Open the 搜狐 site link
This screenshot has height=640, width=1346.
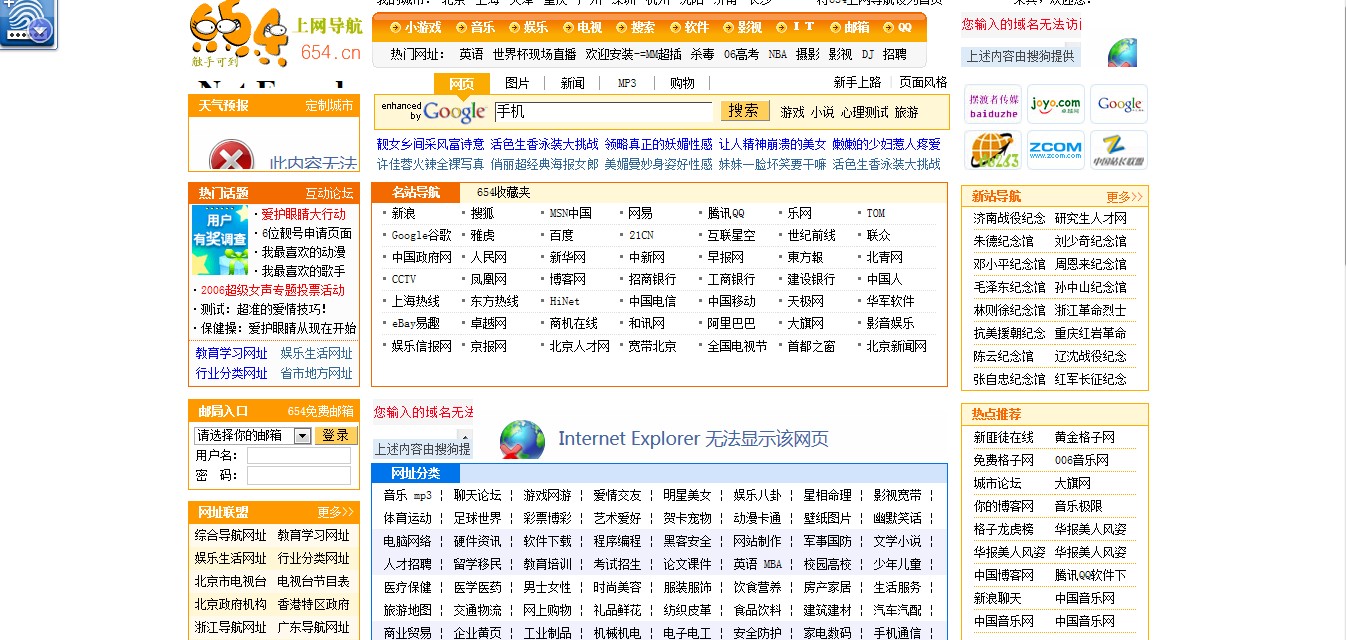pyautogui.click(x=482, y=213)
